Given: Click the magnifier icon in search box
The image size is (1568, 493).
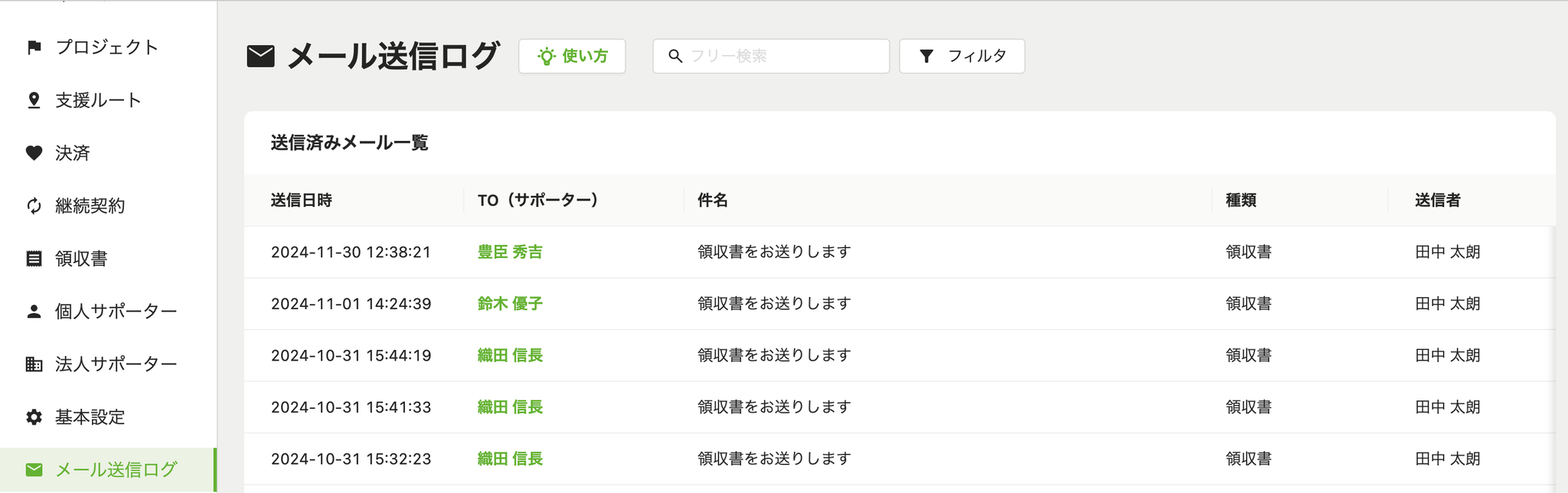Looking at the screenshot, I should click(x=675, y=56).
